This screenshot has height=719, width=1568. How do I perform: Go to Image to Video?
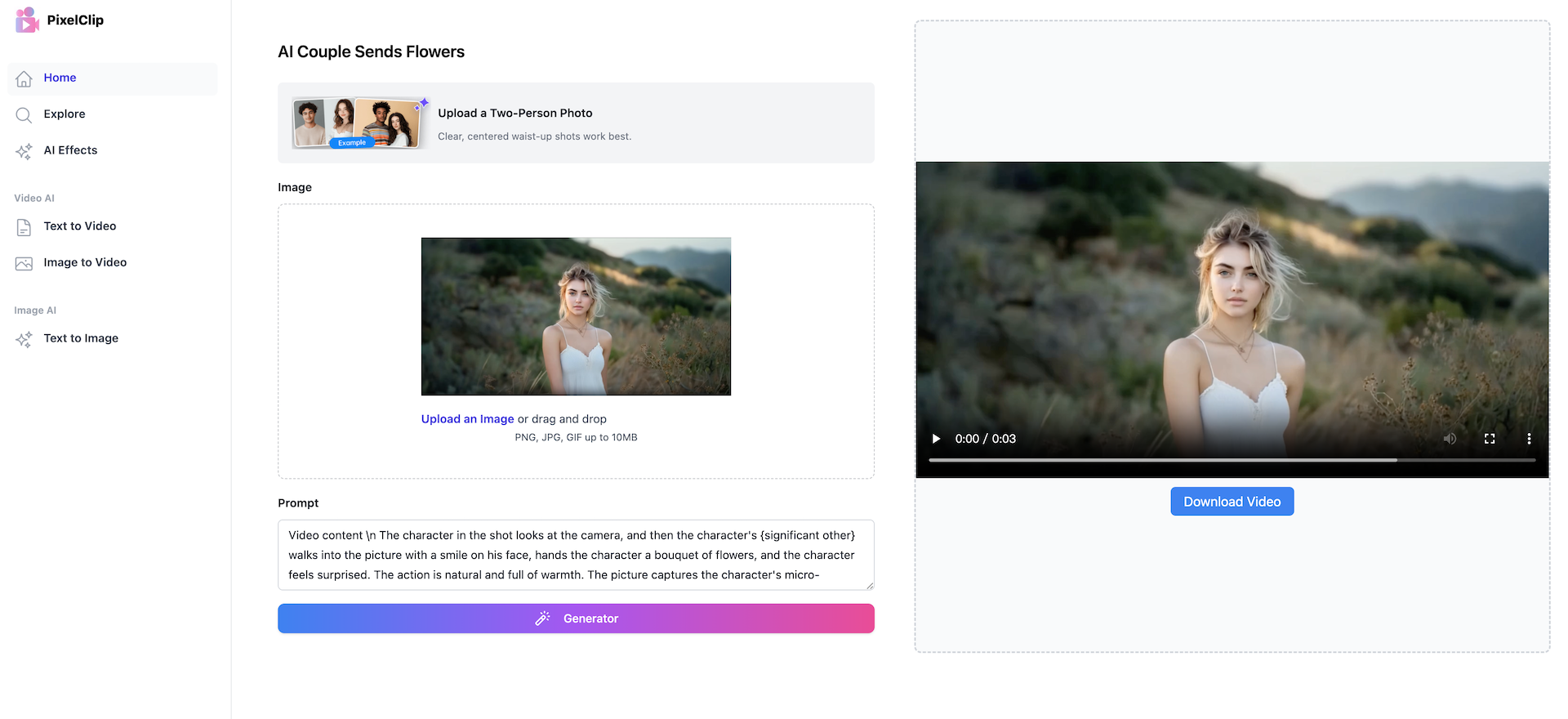(113, 263)
